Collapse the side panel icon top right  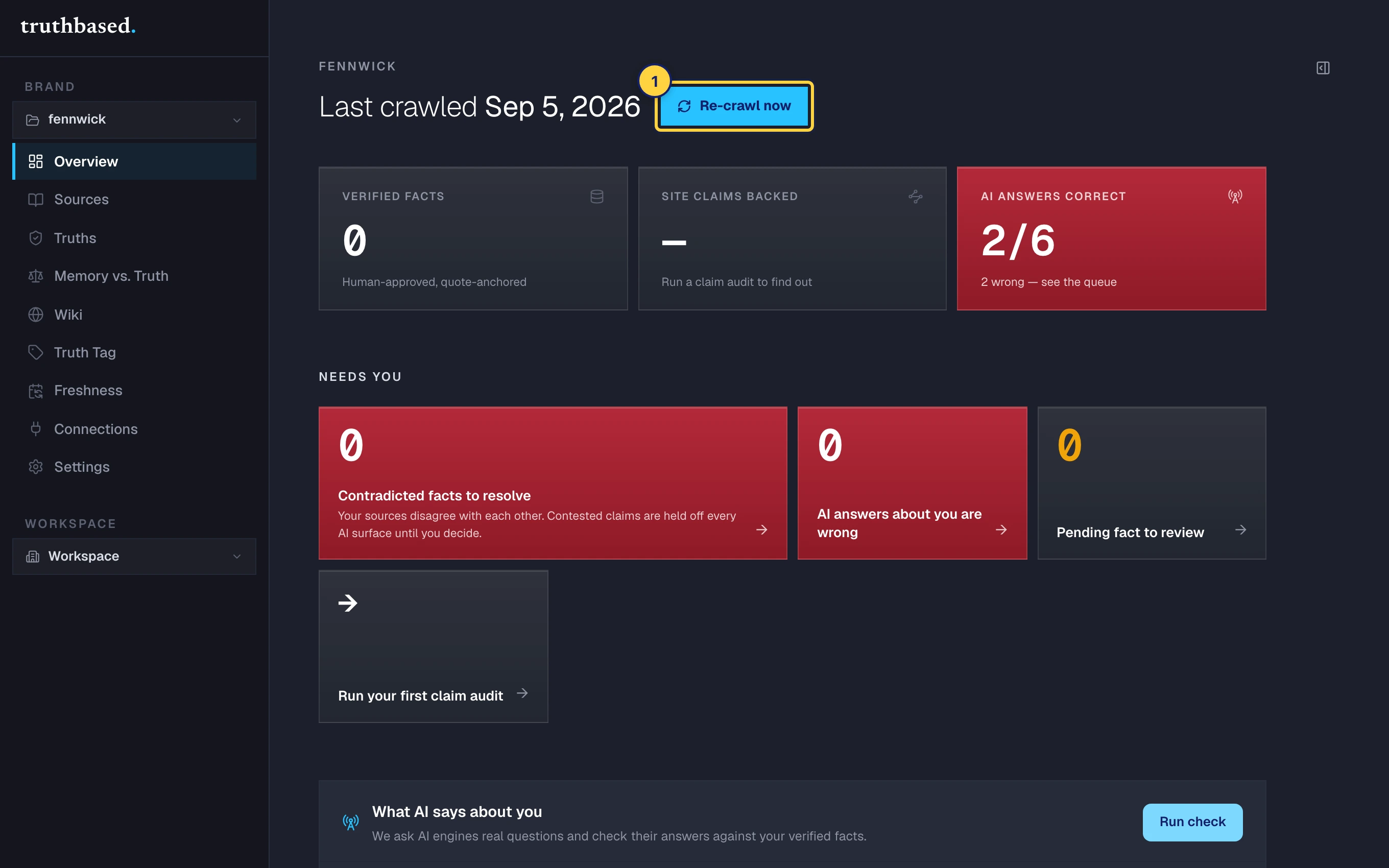(x=1323, y=68)
